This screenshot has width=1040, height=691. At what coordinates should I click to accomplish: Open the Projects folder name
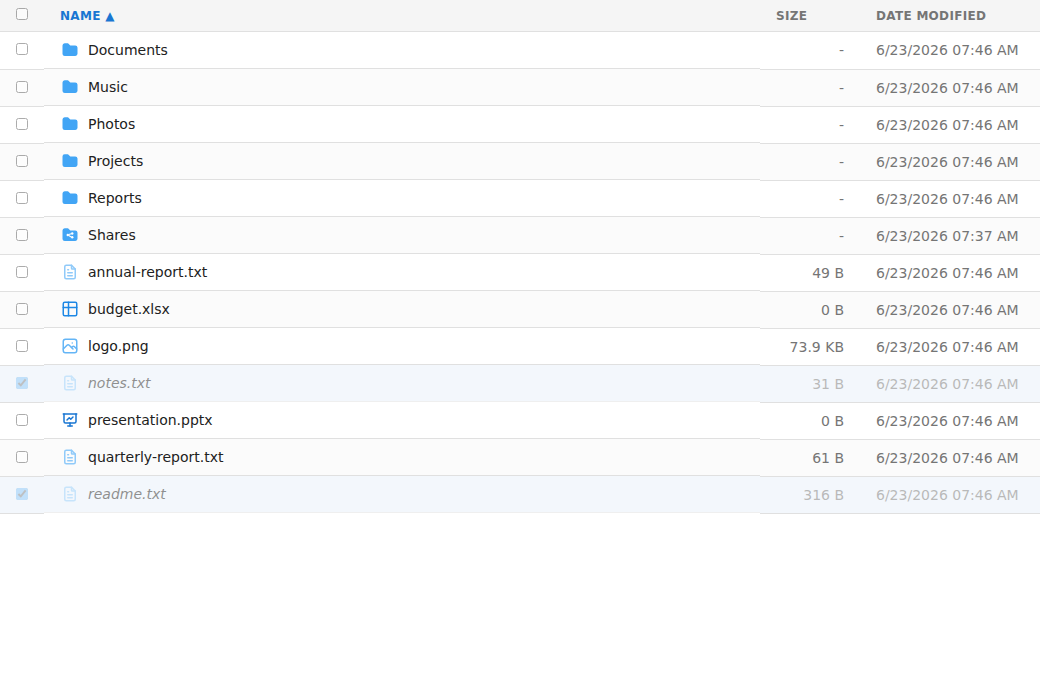pyautogui.click(x=115, y=161)
